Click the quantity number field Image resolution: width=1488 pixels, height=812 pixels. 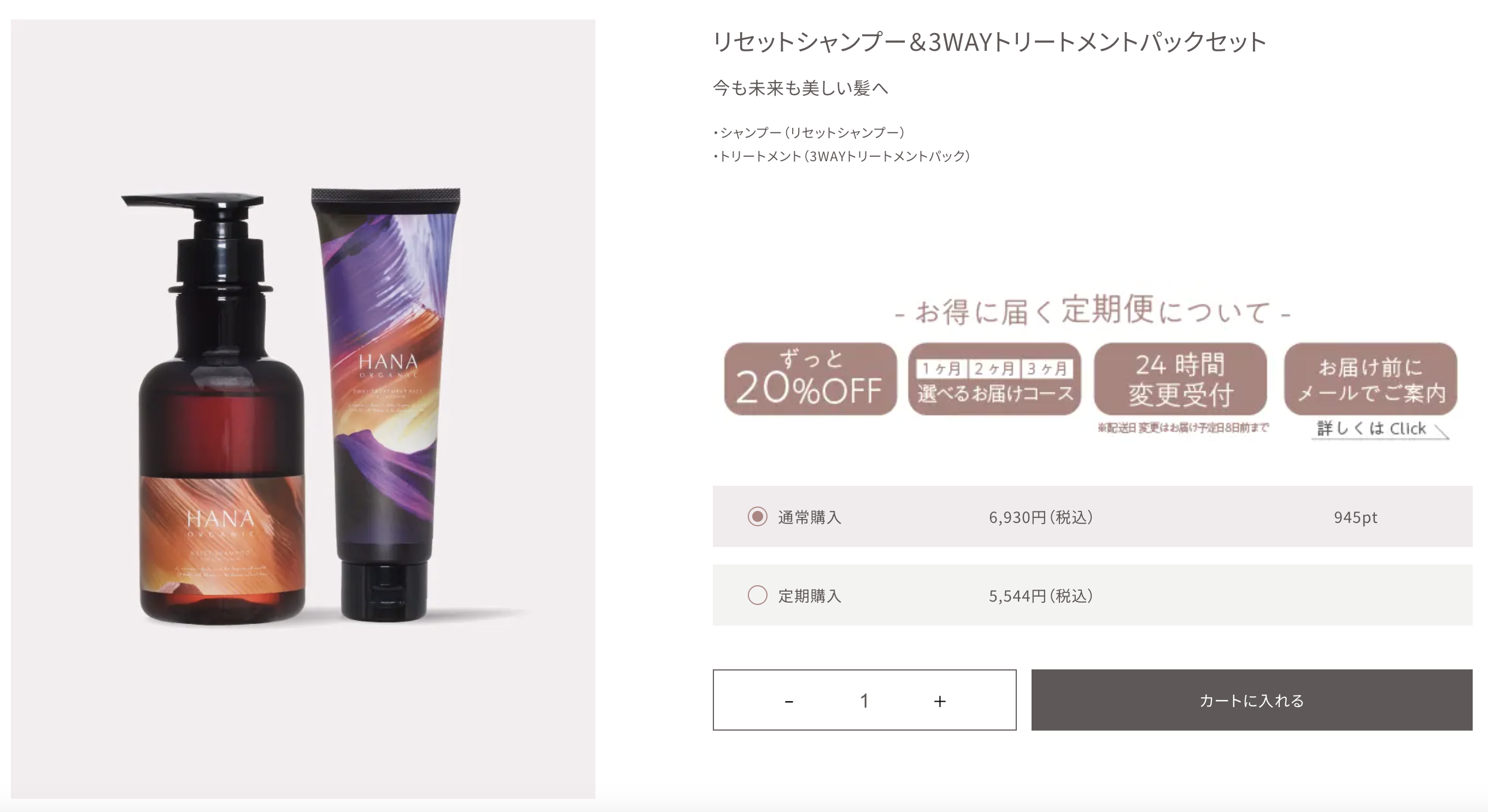(864, 701)
